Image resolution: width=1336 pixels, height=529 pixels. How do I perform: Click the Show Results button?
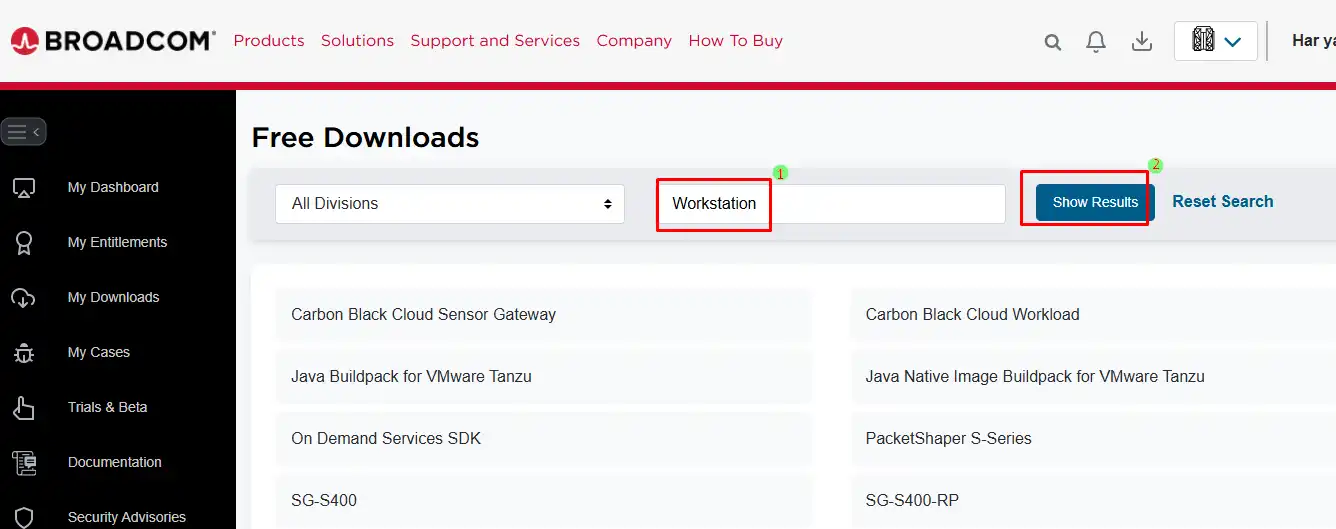coord(1095,202)
